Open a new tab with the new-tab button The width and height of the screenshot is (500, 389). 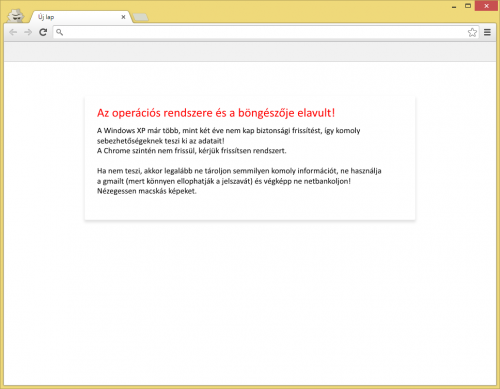point(140,17)
